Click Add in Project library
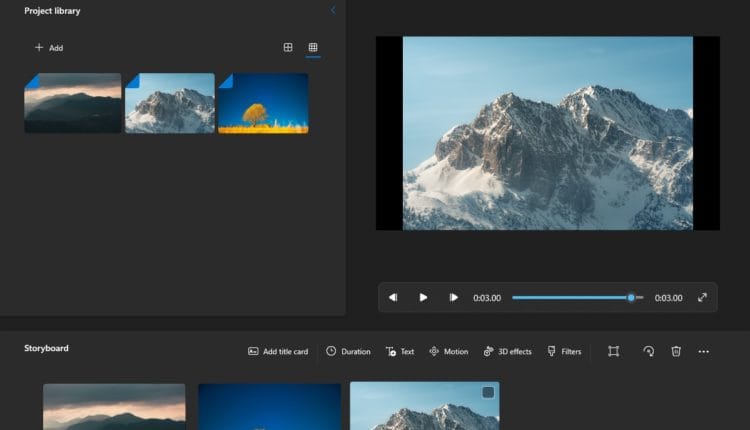This screenshot has height=430, width=750. pos(49,47)
